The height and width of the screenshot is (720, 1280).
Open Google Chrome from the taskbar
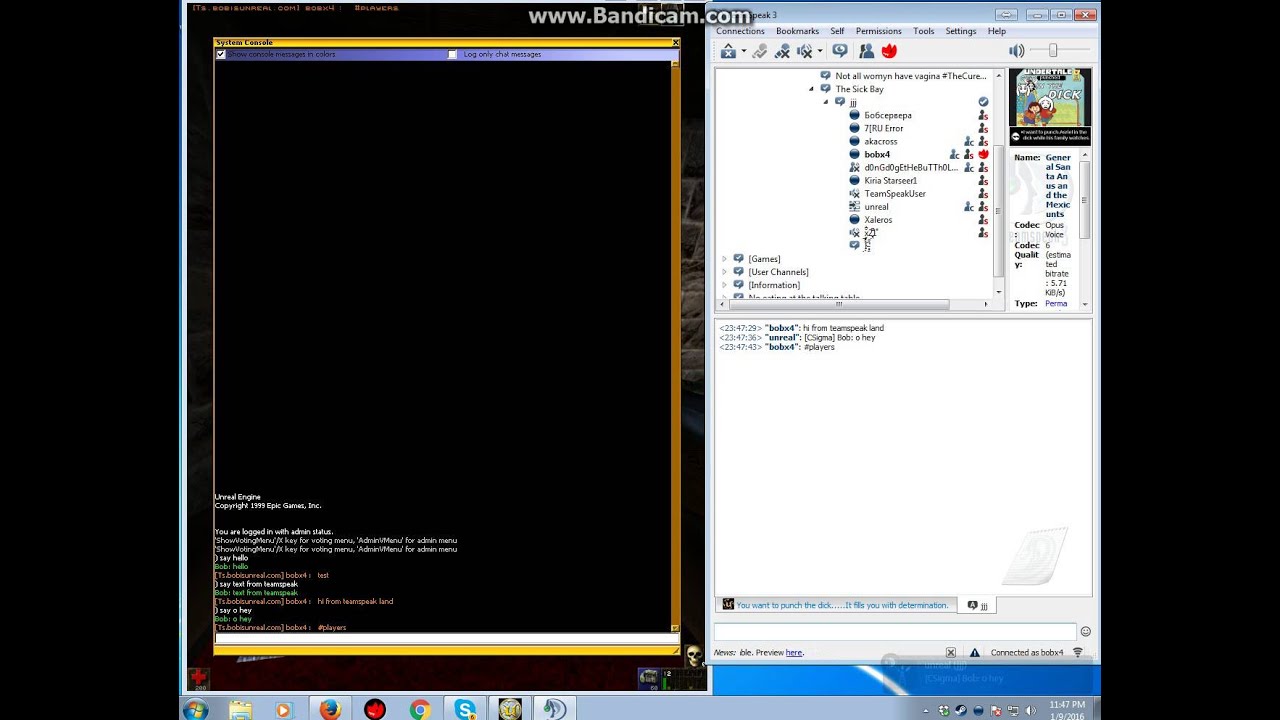[420, 709]
